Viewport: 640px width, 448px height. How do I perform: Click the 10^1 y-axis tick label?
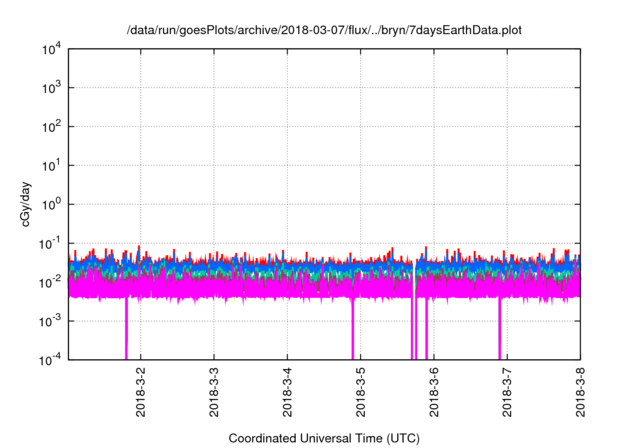click(52, 166)
